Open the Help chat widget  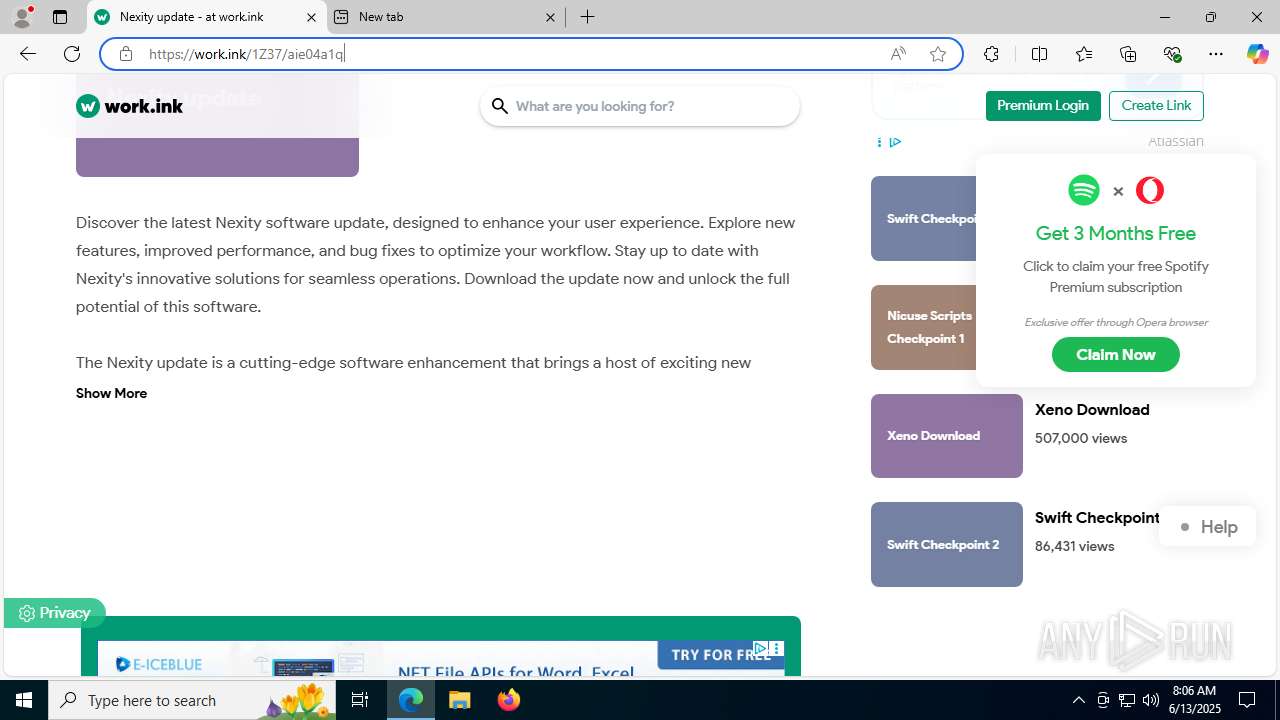coord(1207,527)
